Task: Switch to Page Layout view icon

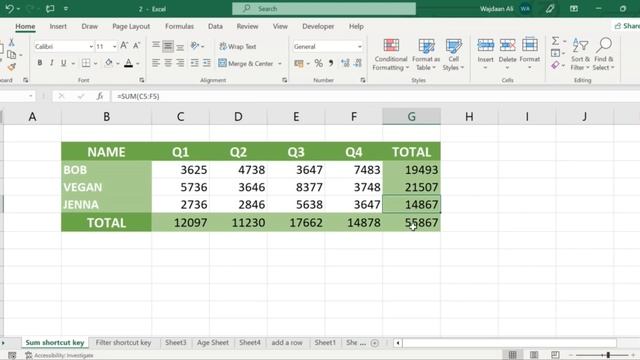Action: [534, 355]
